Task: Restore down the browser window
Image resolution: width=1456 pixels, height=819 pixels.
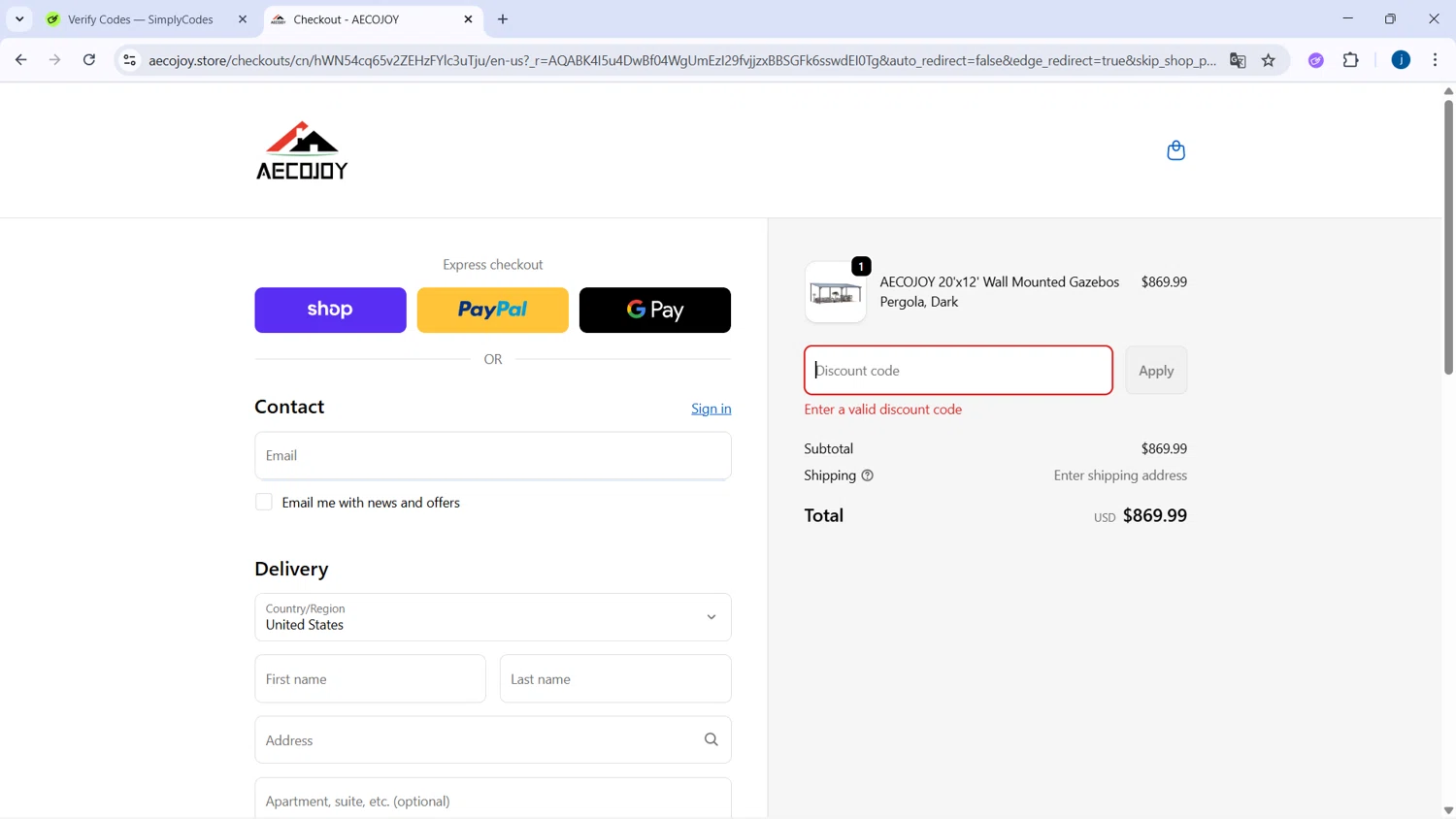Action: click(1391, 18)
